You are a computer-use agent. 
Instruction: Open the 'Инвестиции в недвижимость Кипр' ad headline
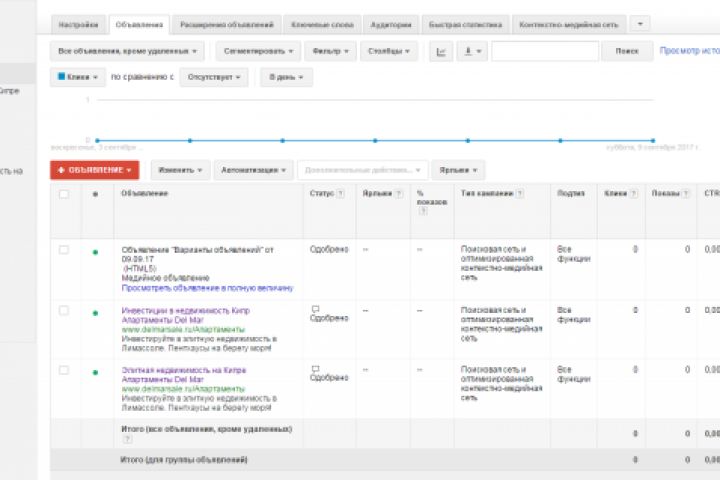coord(186,311)
